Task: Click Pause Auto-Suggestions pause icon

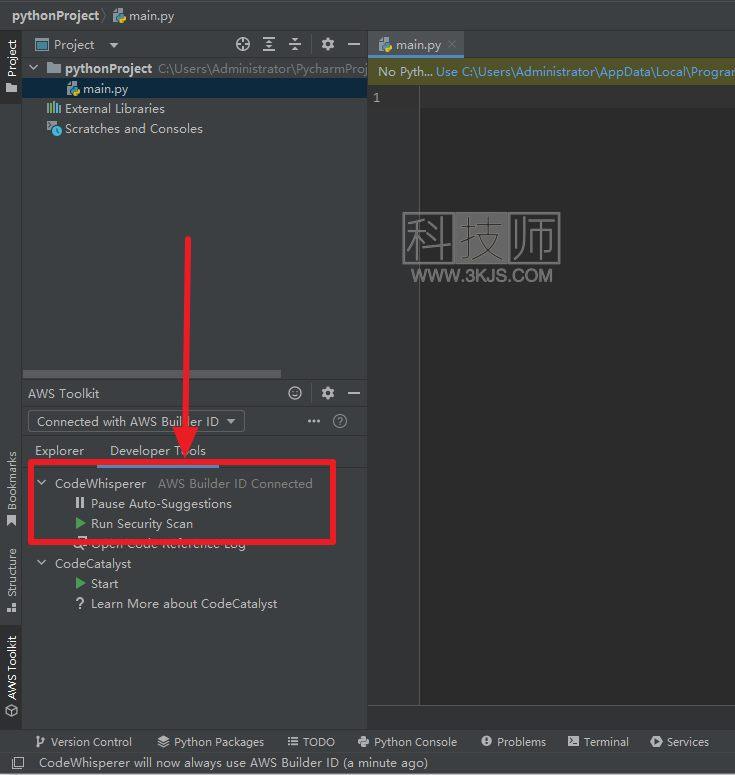Action: tap(80, 503)
